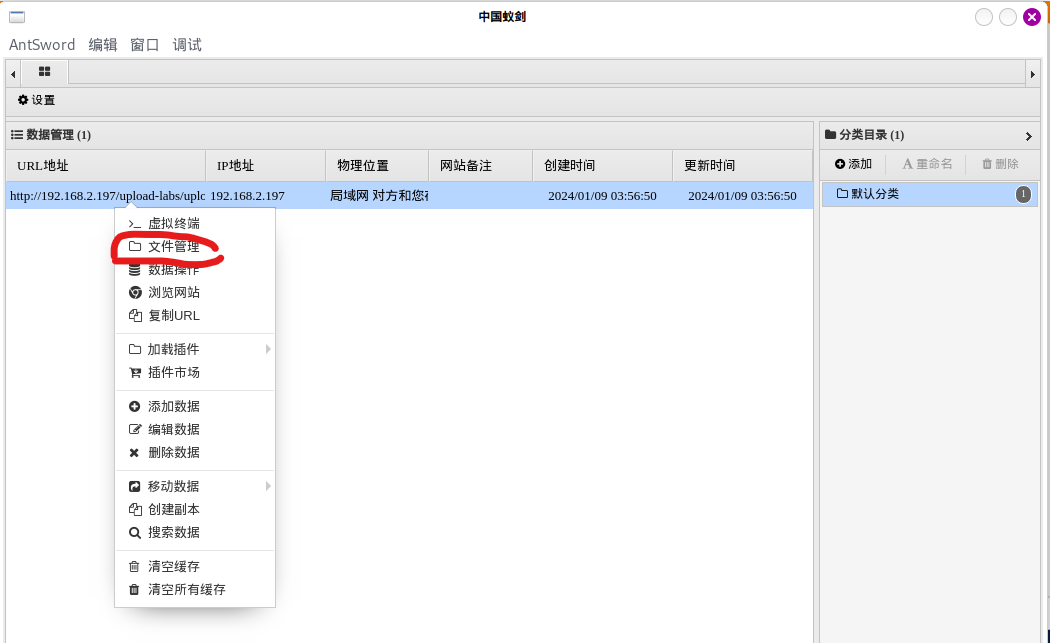Click the plus icon beside 添加数据
The image size is (1050, 643).
tap(135, 407)
